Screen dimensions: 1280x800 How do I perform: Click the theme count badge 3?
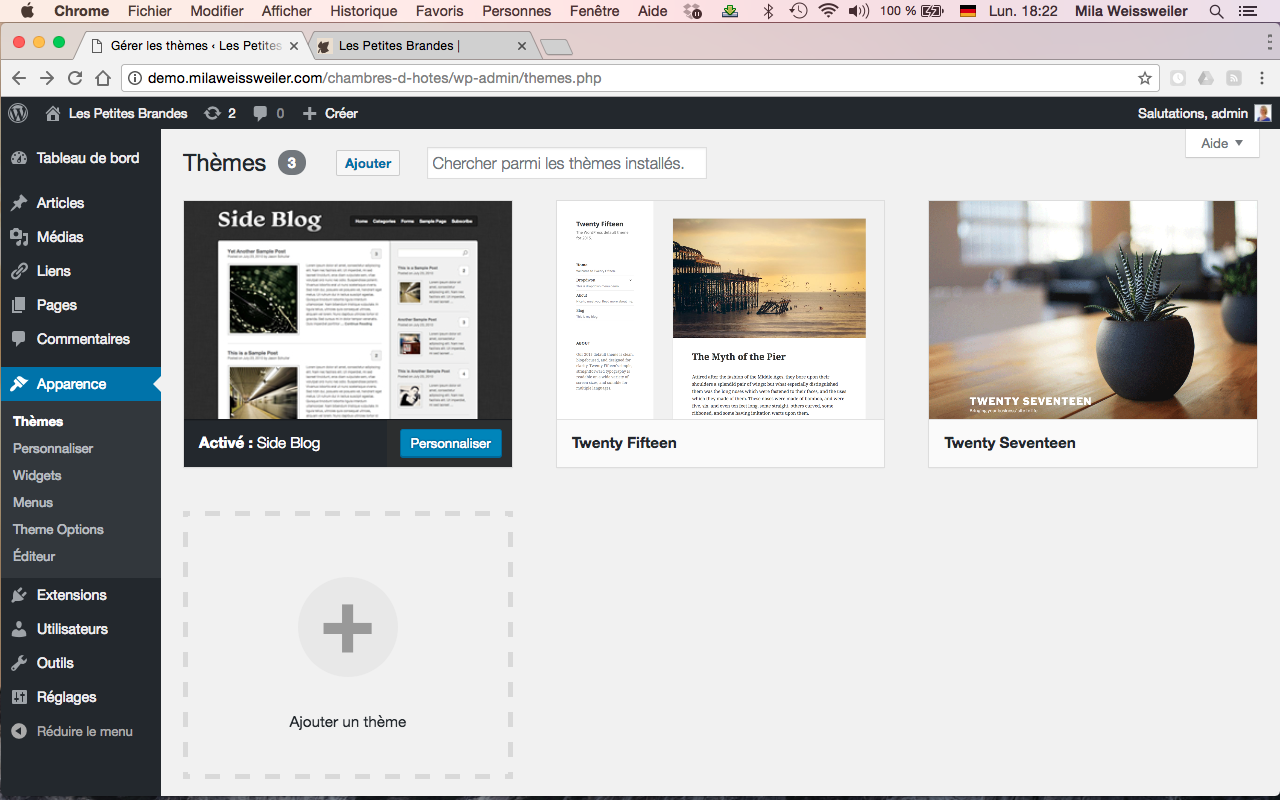(x=292, y=163)
